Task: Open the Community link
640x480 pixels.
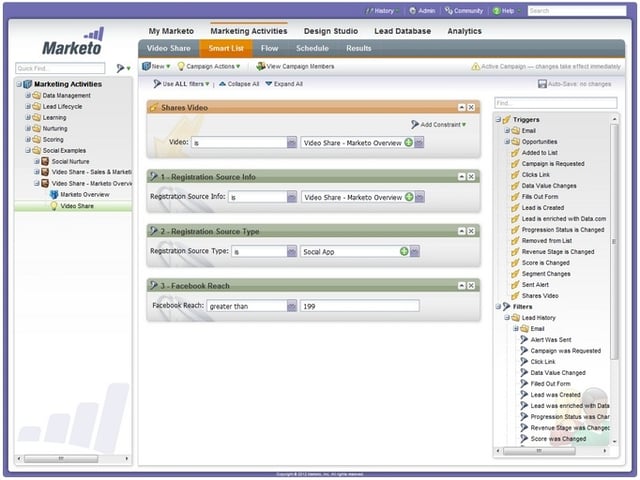Action: tap(464, 11)
